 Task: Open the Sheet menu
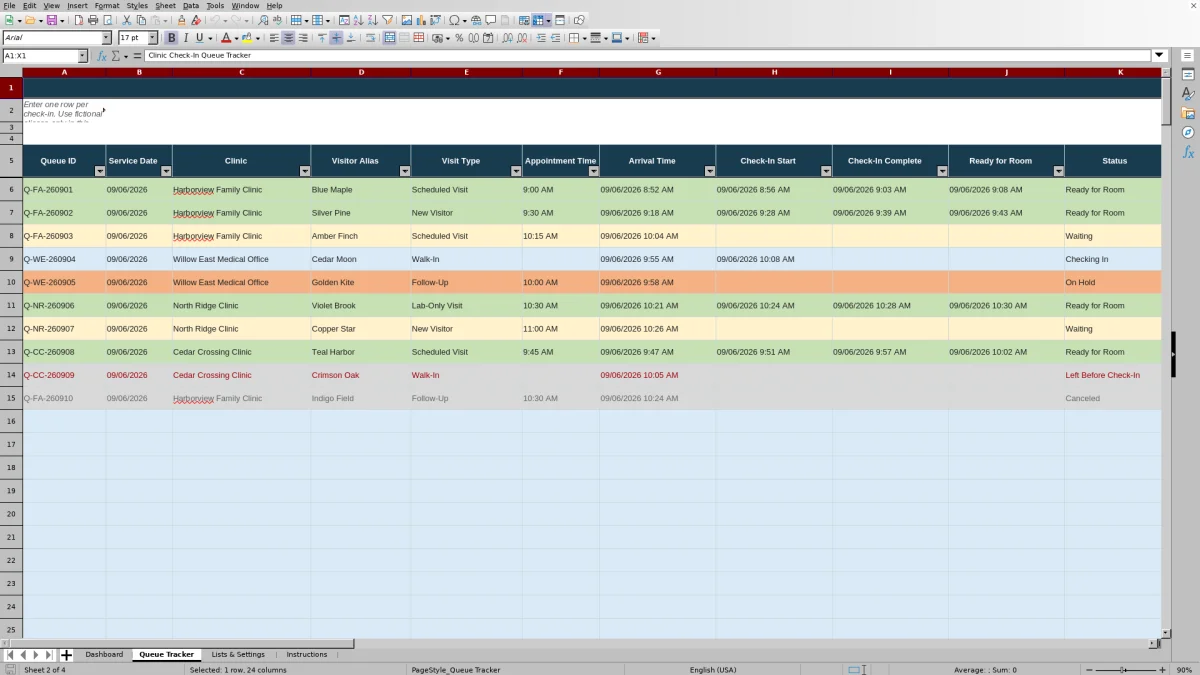click(165, 6)
